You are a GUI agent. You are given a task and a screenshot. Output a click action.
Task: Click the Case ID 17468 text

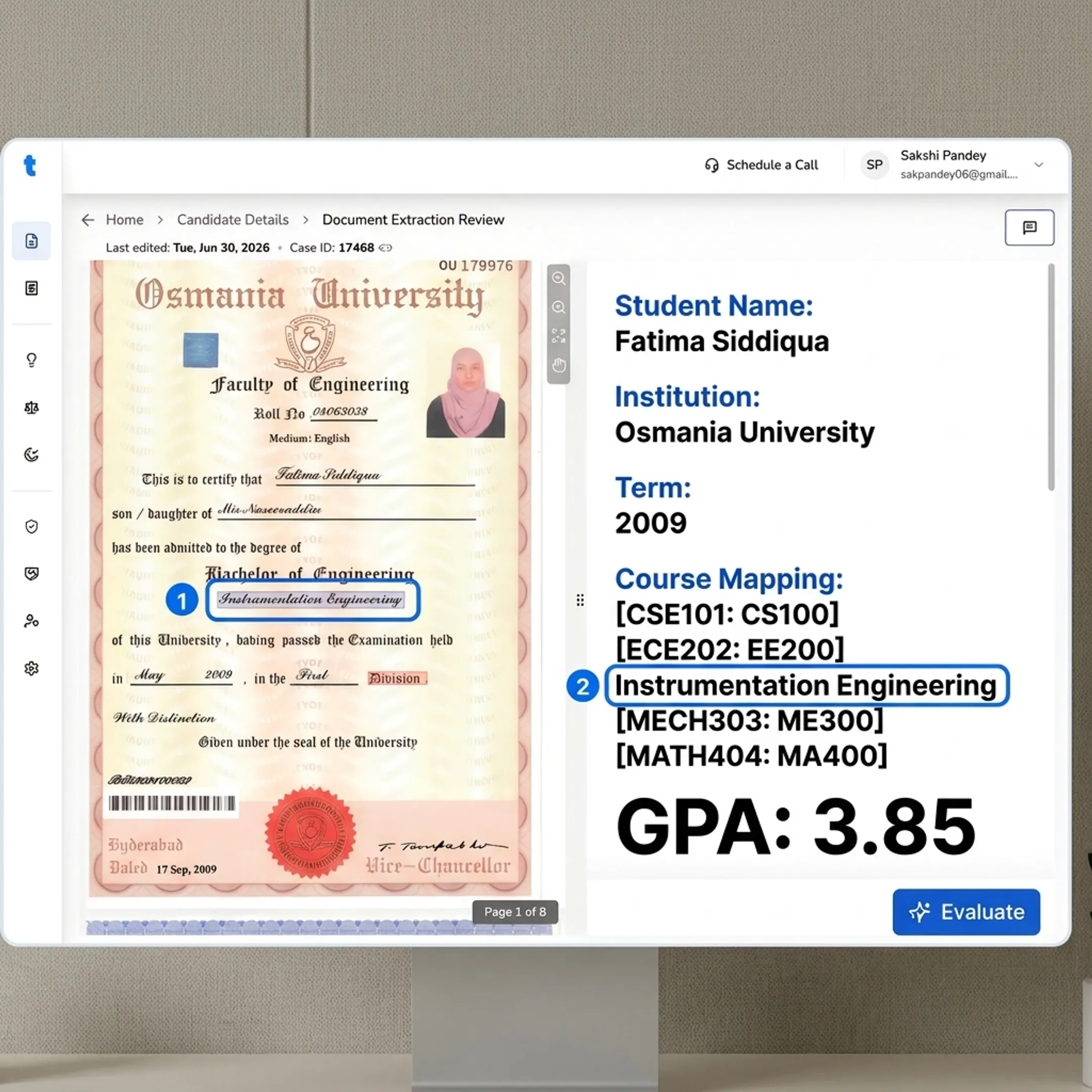point(332,248)
